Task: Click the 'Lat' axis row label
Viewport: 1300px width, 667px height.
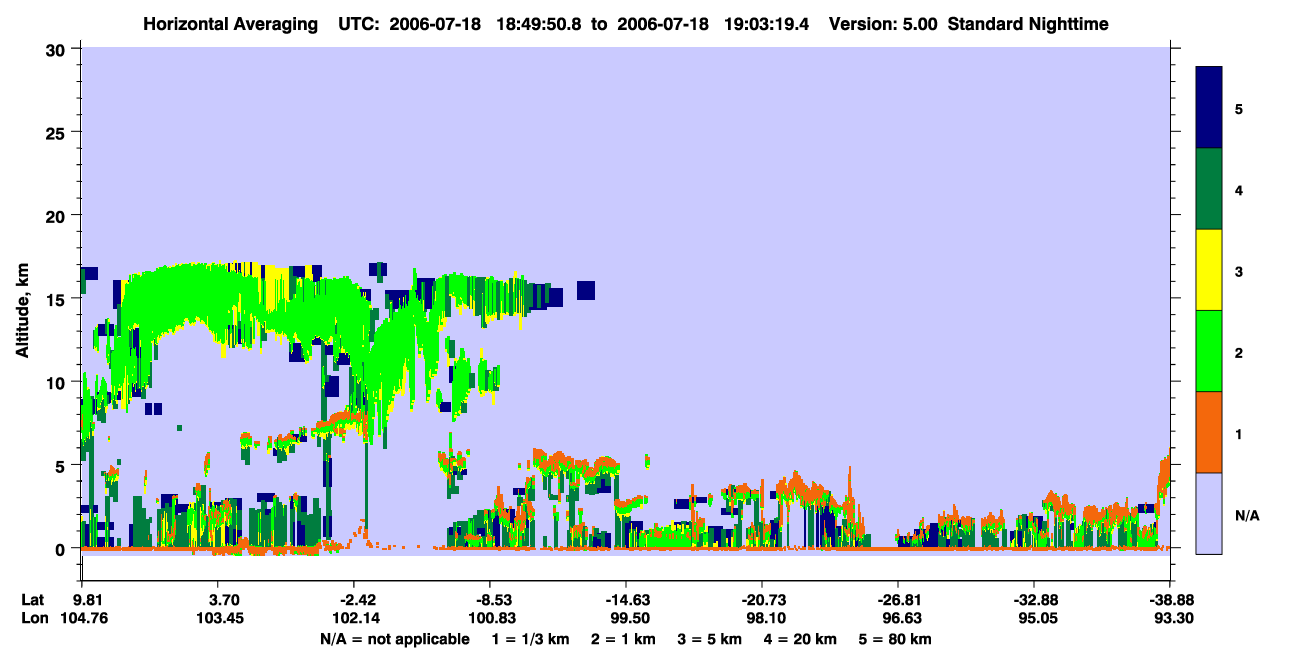Action: point(34,600)
